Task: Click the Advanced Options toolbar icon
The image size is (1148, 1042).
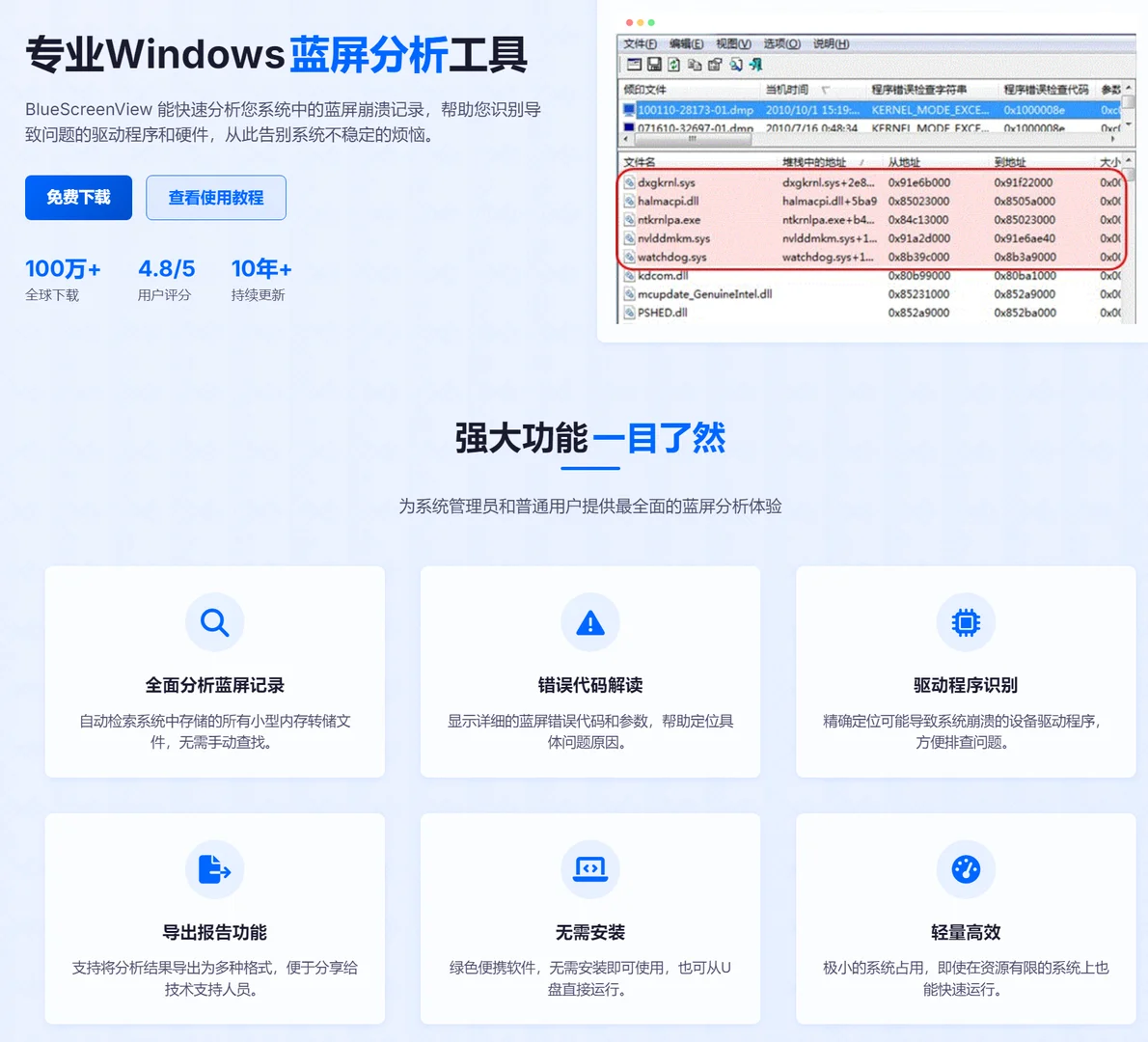Action: click(736, 65)
